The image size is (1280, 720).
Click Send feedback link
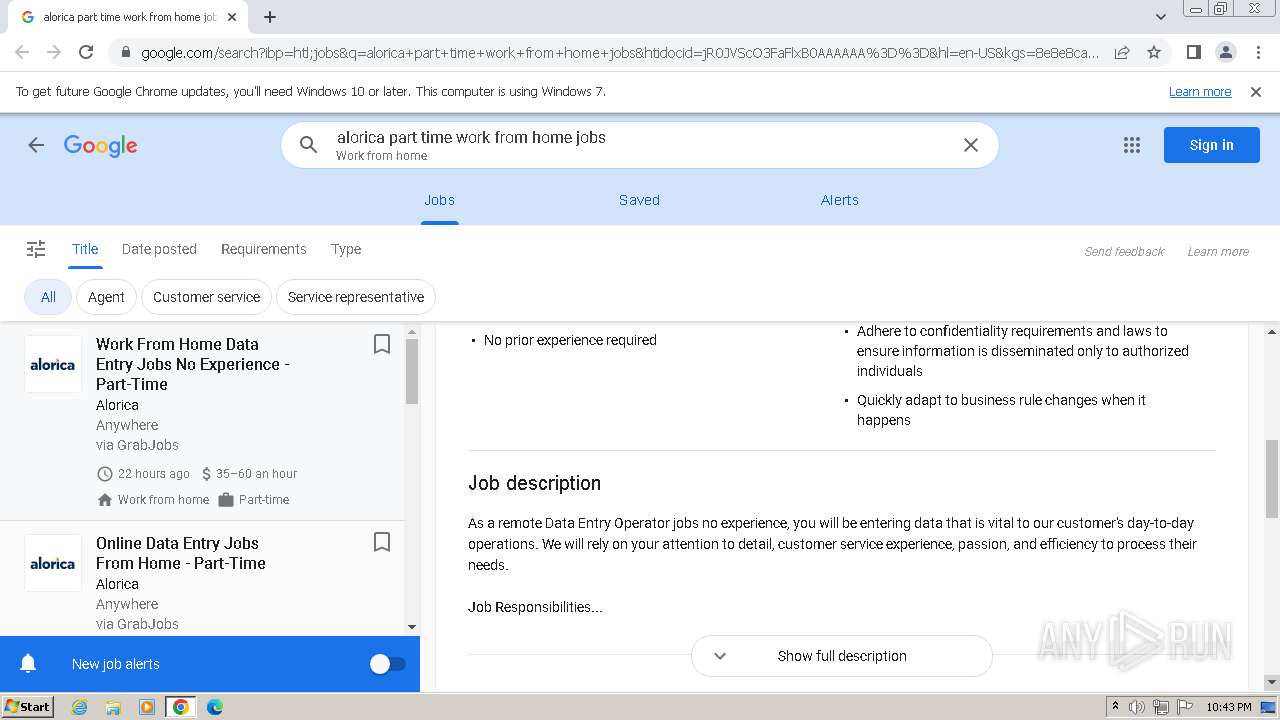tap(1124, 252)
